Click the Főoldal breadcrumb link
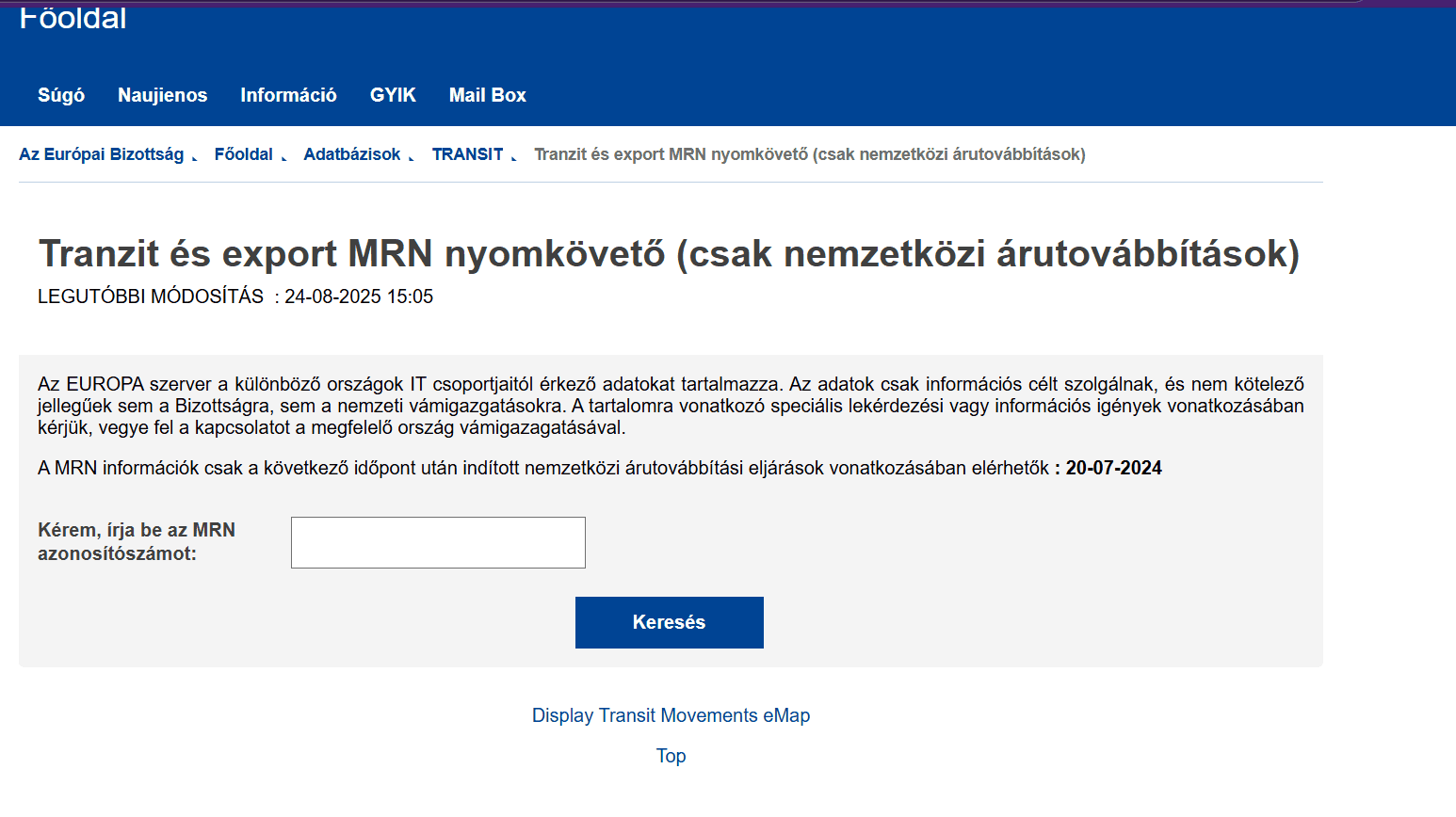This screenshot has height=817, width=1456. (x=243, y=154)
